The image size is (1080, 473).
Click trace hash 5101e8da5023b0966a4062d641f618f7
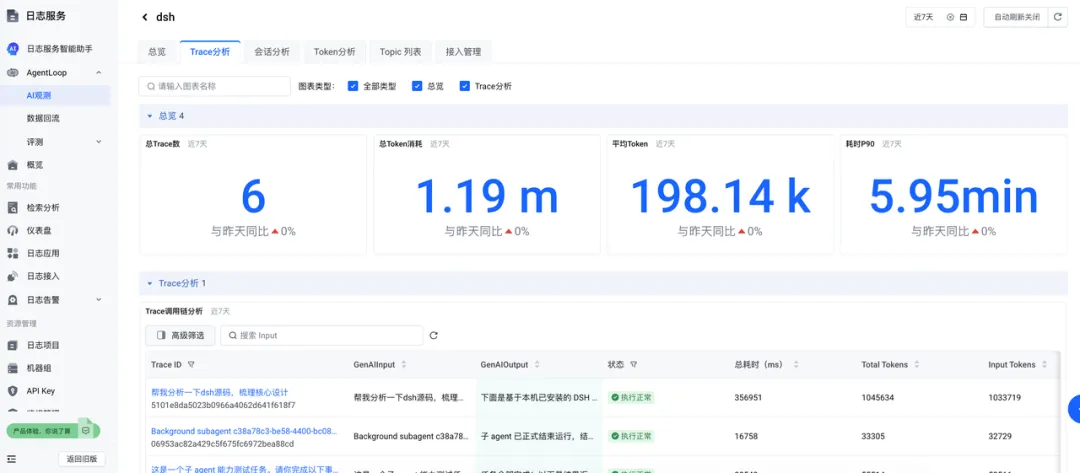point(223,404)
